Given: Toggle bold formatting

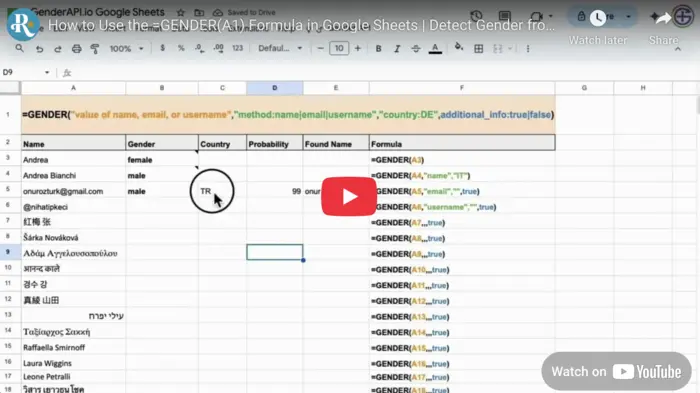Looking at the screenshot, I should (378, 49).
